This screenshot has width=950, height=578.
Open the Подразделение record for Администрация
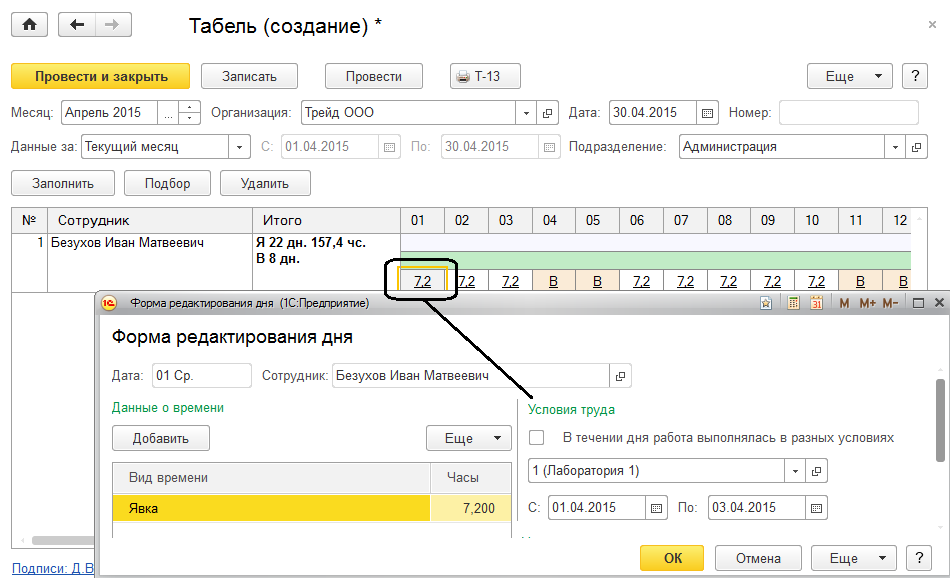[x=916, y=147]
